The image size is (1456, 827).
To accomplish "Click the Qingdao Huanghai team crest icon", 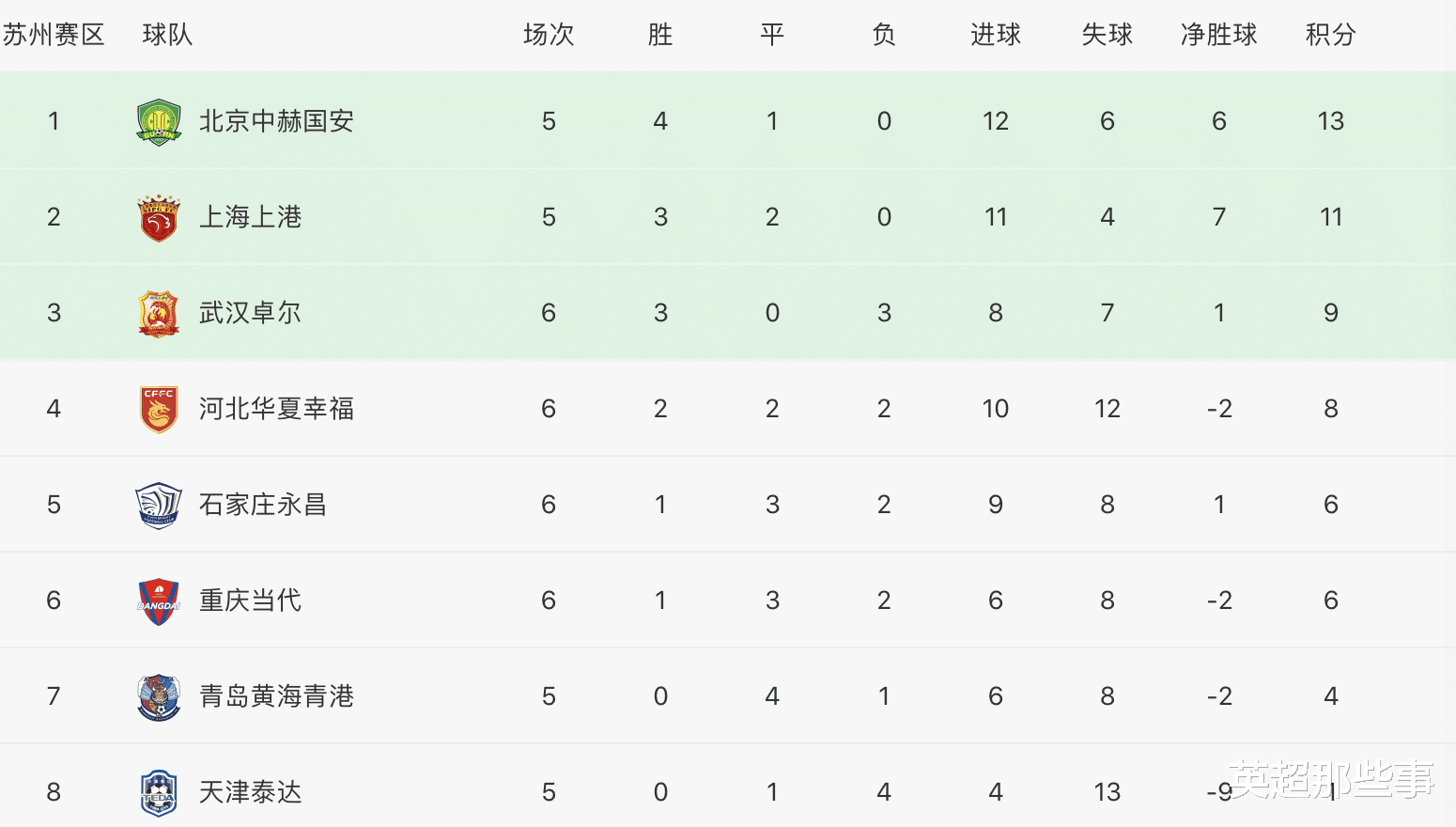I will [159, 697].
